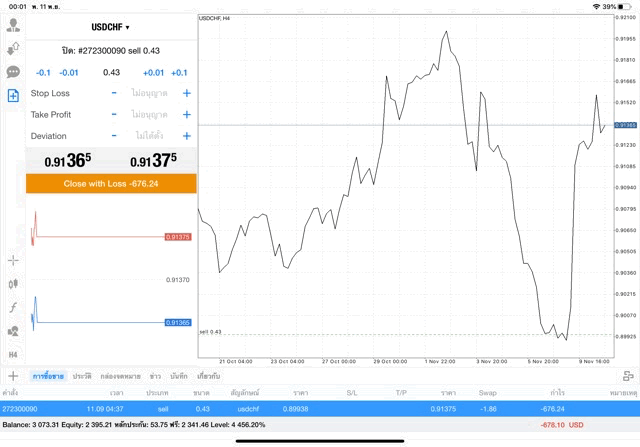The height and width of the screenshot is (447, 640).
Task: Open indicators with the f icon
Action: click(x=13, y=307)
